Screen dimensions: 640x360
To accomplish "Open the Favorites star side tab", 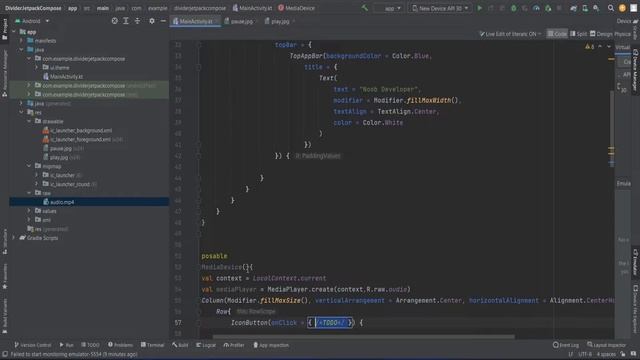I will coord(4,276).
